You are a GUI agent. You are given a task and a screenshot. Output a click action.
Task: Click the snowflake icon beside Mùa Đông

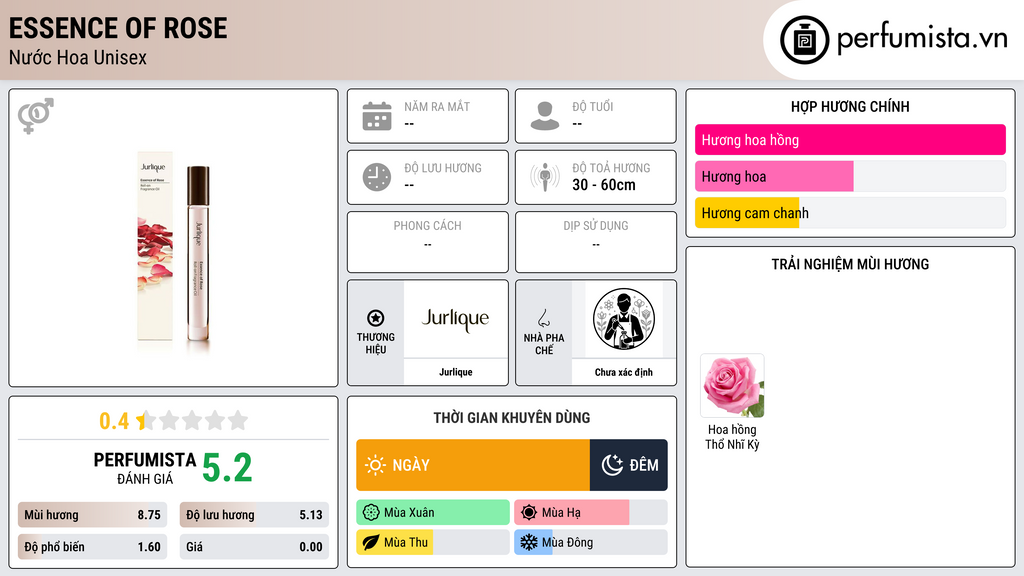[529, 542]
